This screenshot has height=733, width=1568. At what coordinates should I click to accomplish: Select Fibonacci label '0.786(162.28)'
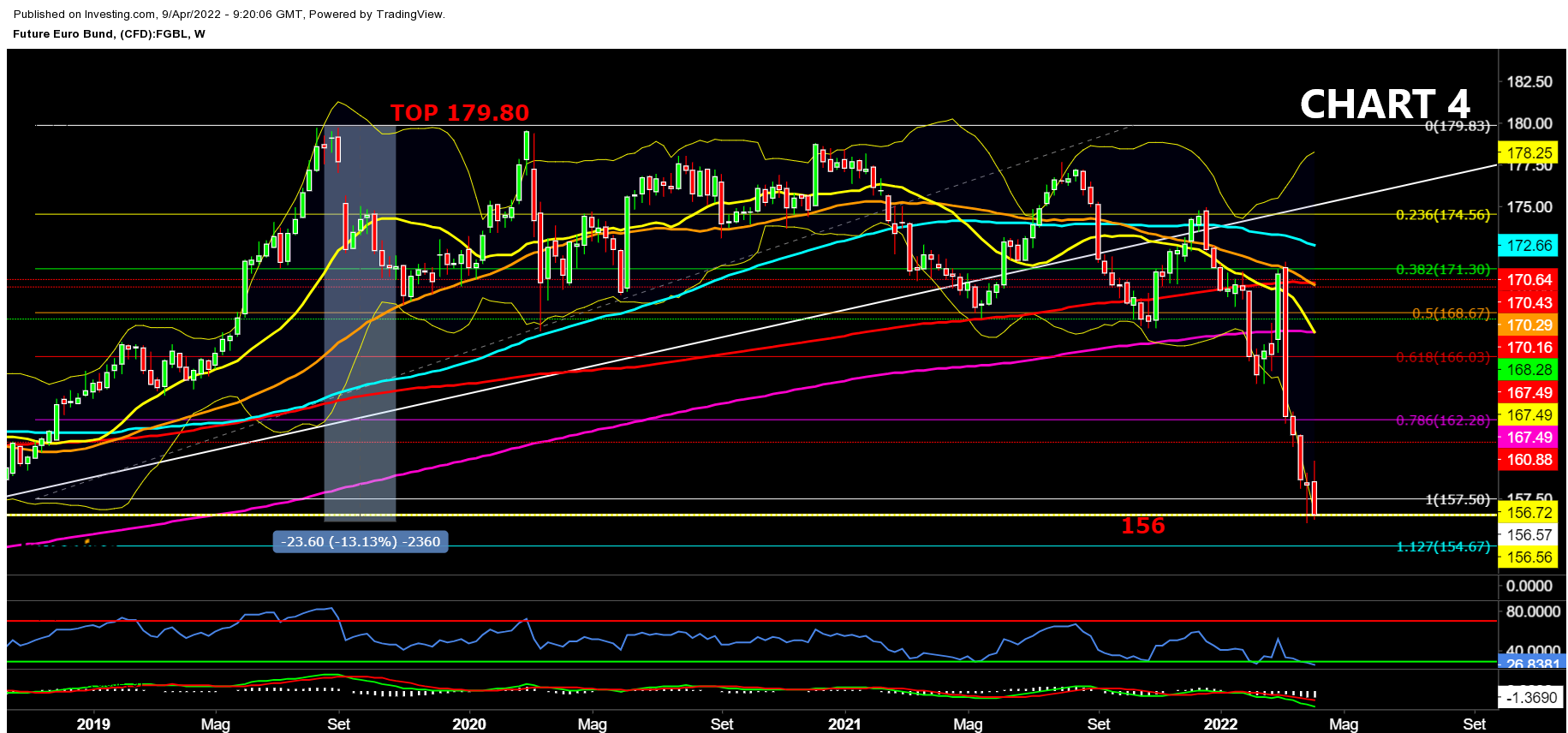point(1443,420)
